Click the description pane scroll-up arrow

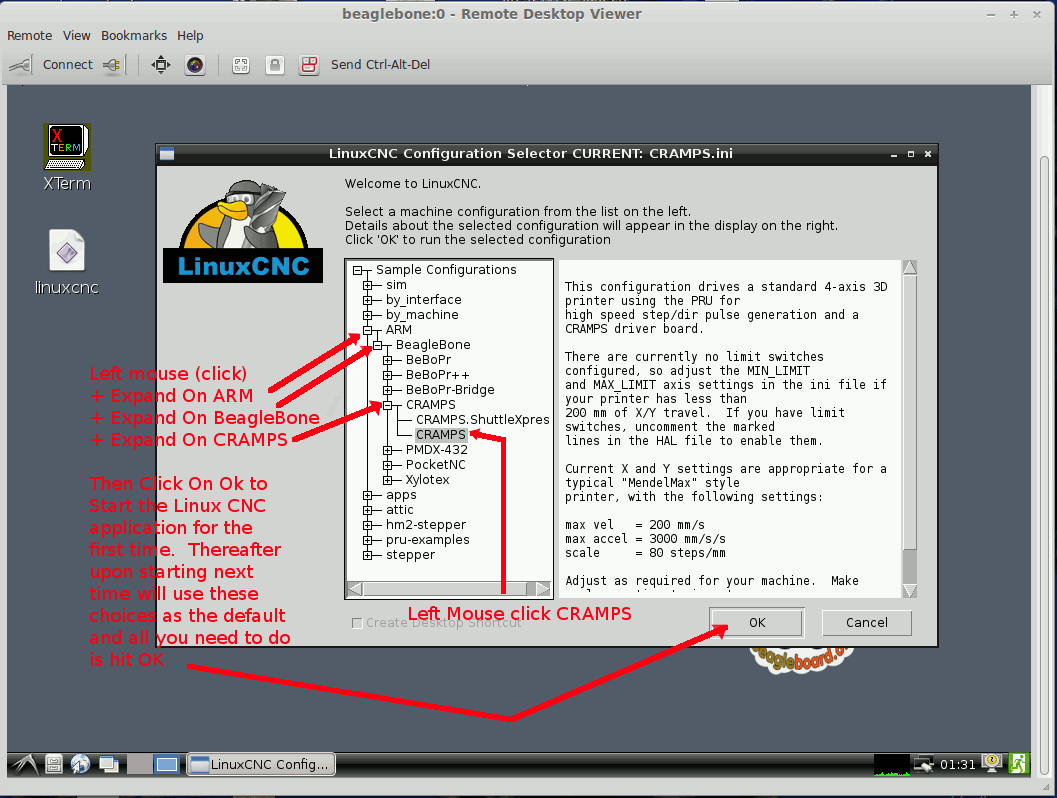click(x=909, y=268)
